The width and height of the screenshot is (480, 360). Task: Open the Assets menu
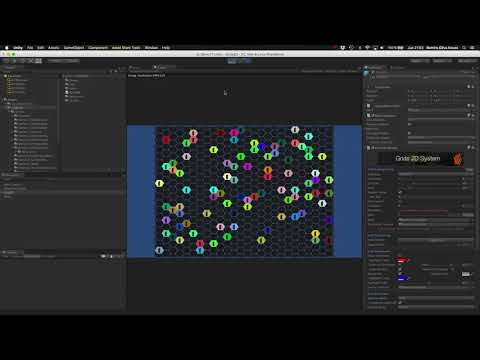click(x=53, y=48)
